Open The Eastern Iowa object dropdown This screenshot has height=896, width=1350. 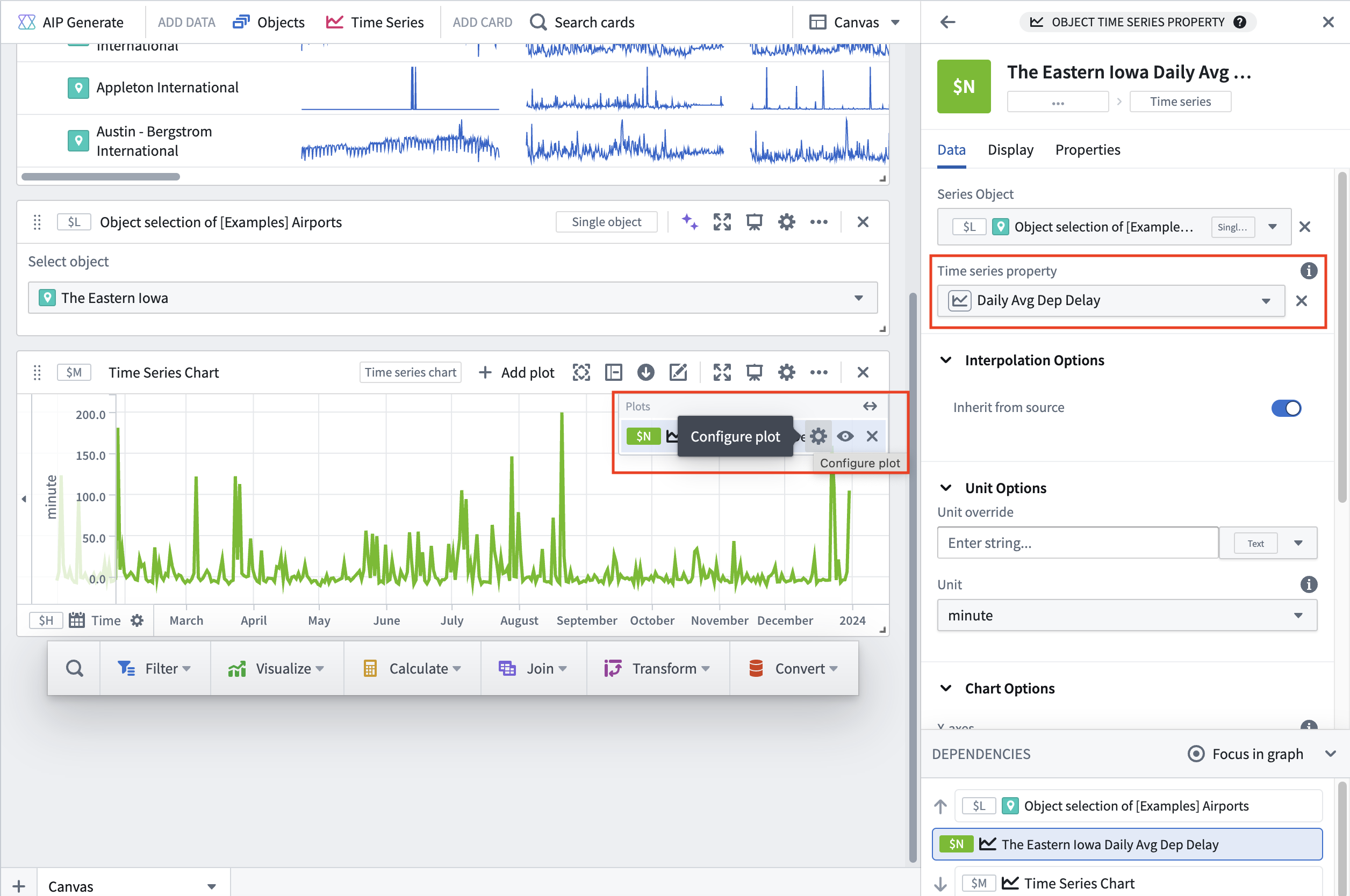(453, 298)
